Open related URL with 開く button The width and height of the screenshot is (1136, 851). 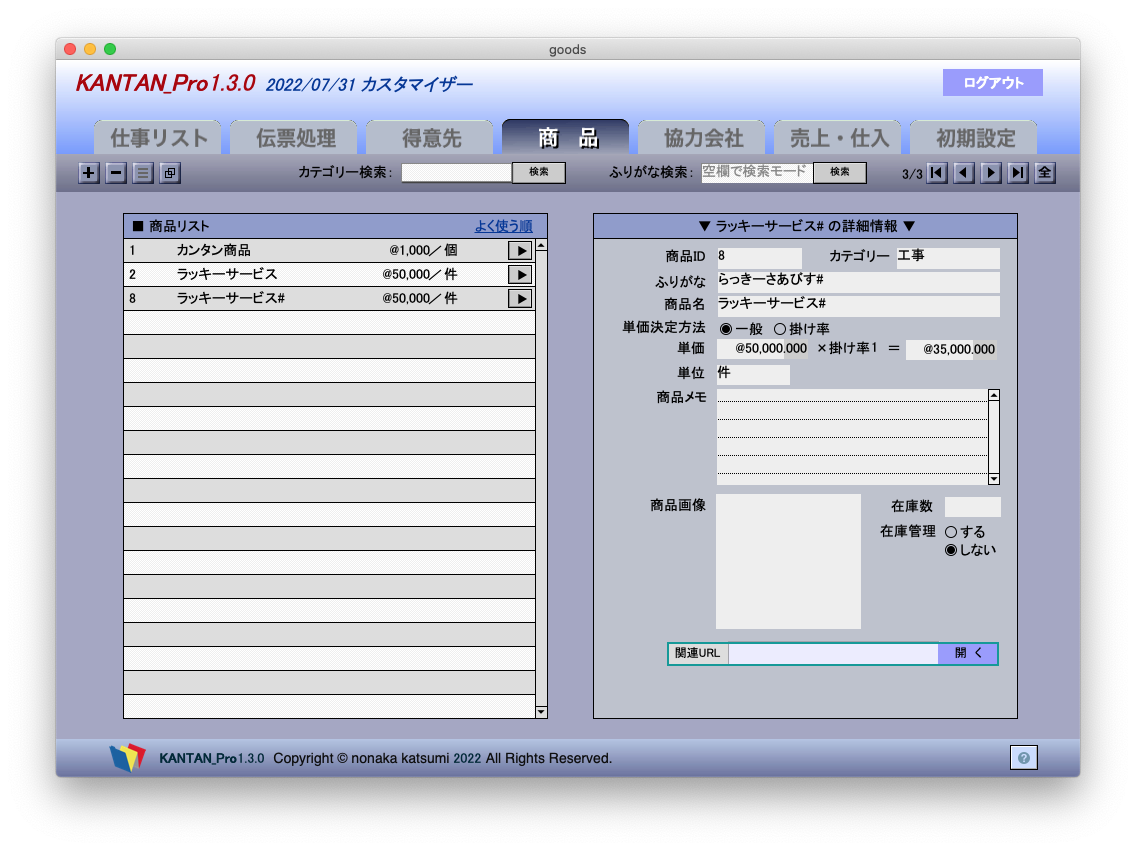[968, 653]
